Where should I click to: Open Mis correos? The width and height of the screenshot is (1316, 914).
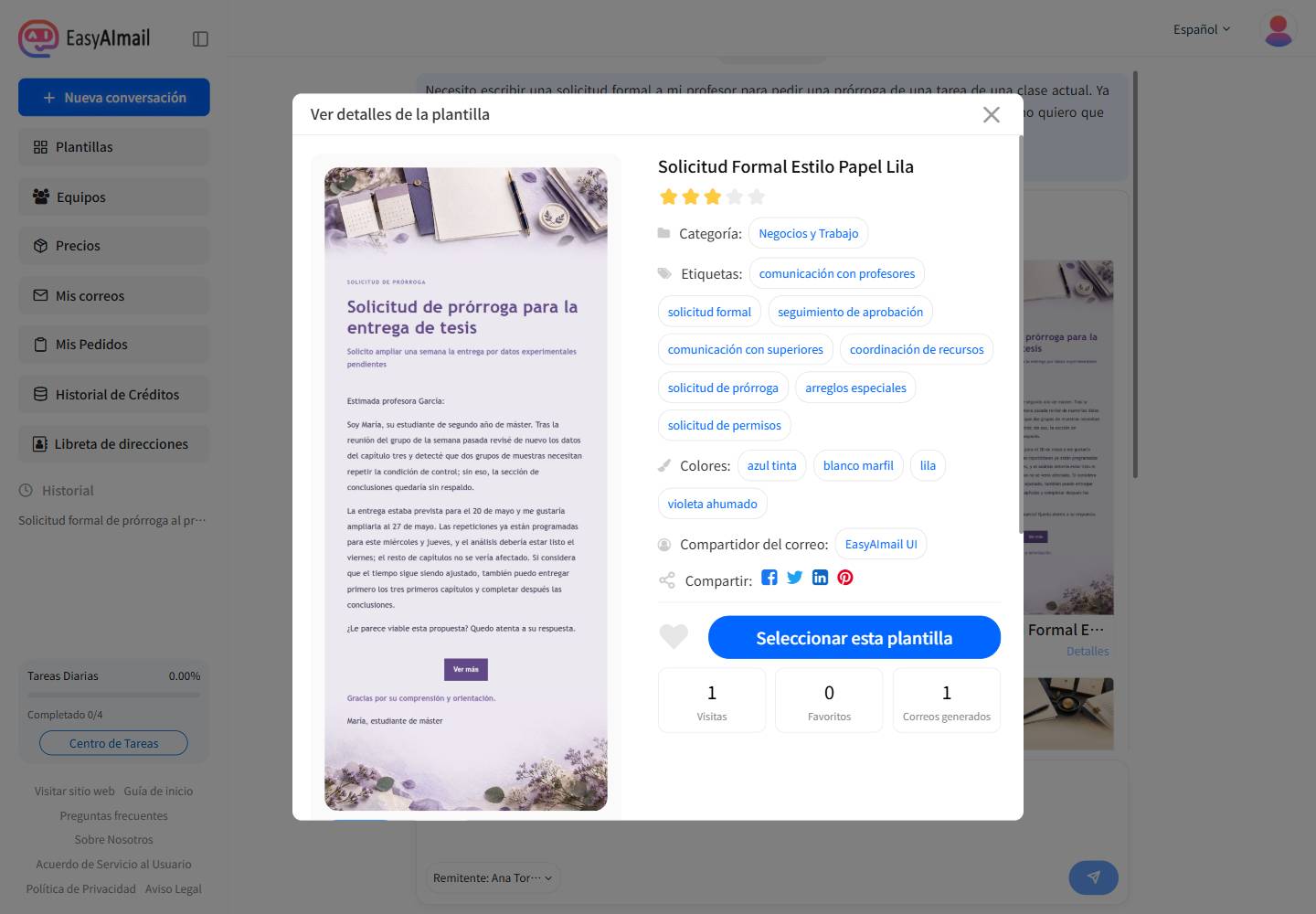[x=114, y=295]
